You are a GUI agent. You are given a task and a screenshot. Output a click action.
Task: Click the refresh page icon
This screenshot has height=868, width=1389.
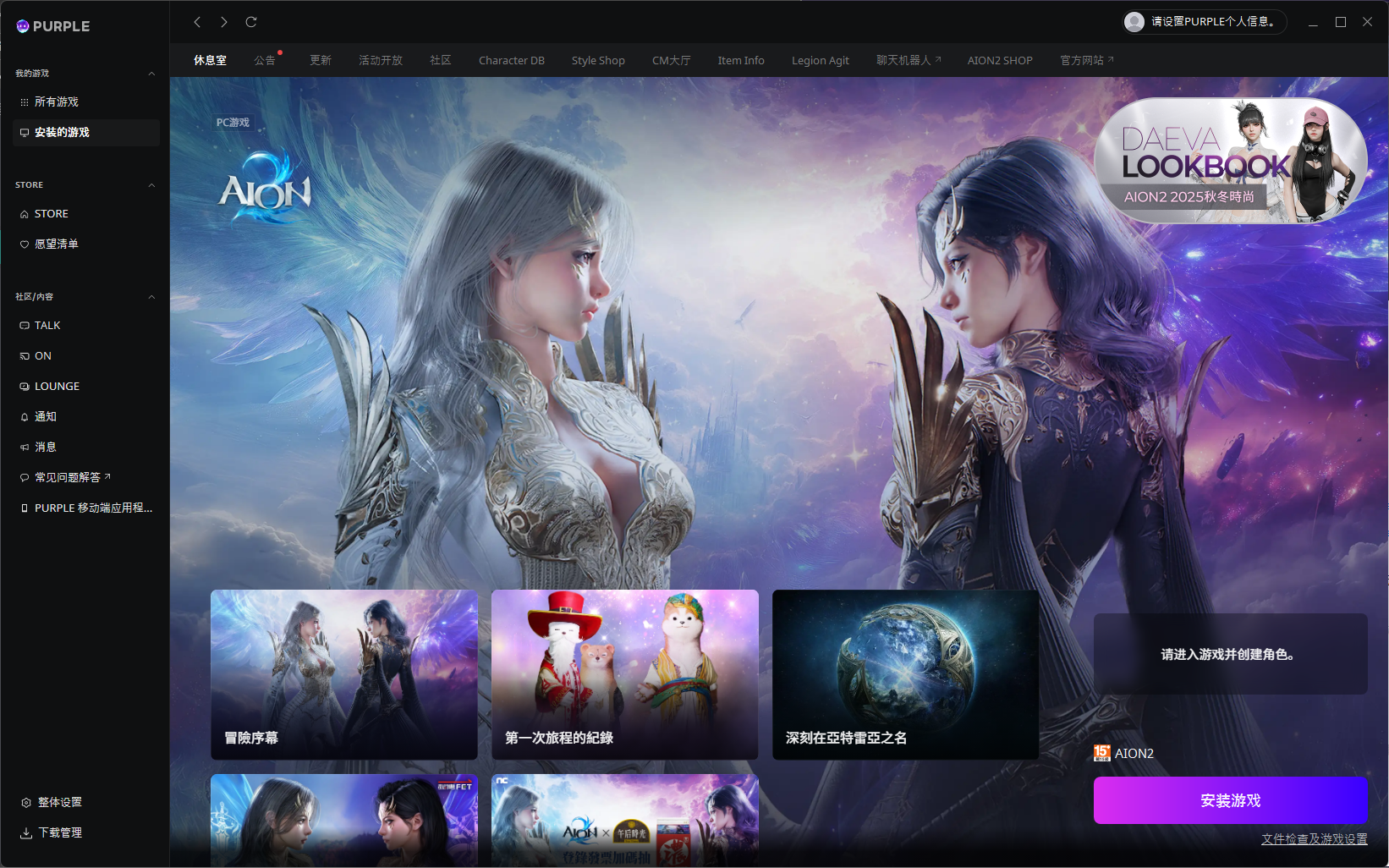[251, 22]
